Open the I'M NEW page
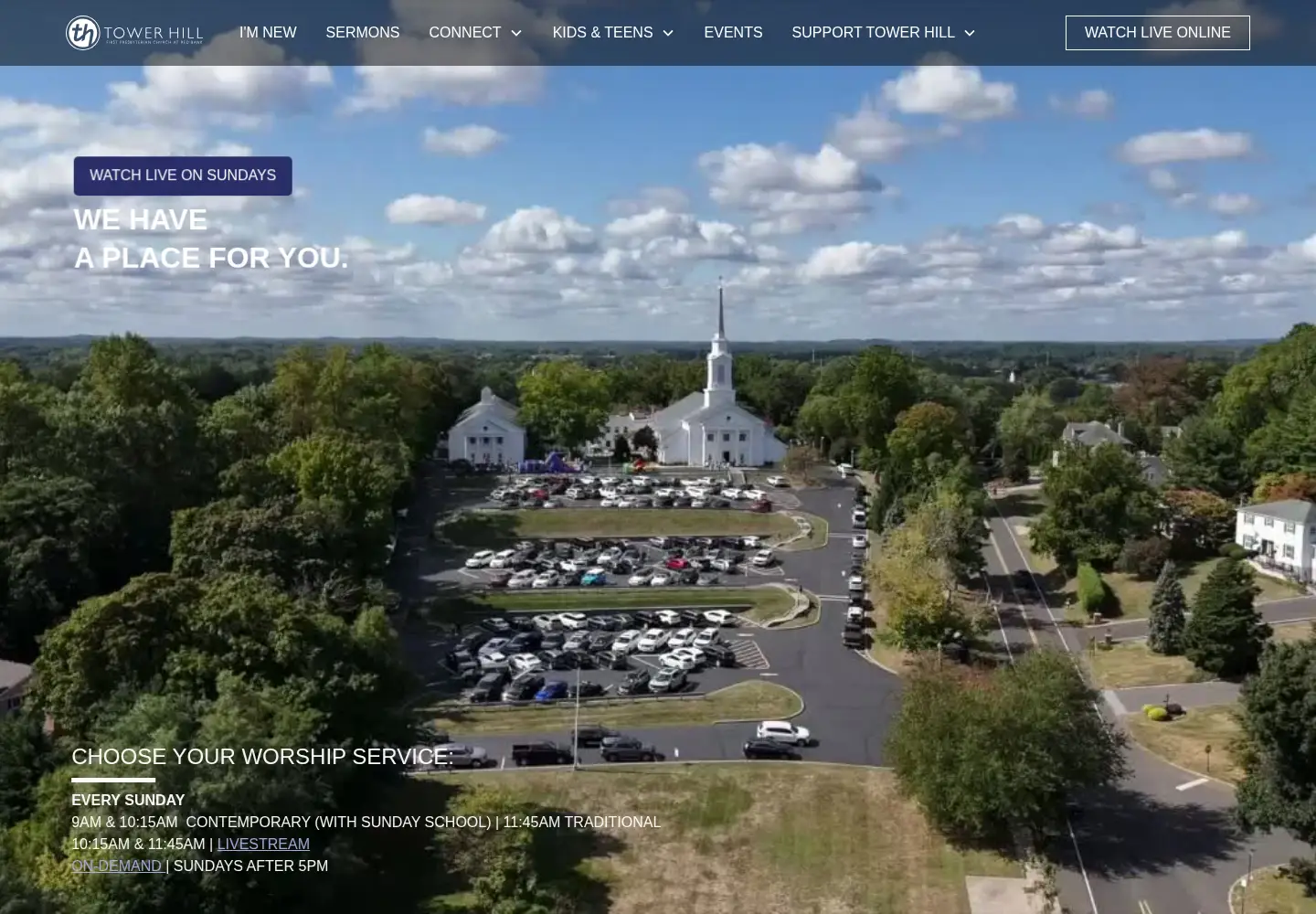This screenshot has width=1316, height=914. coord(268,33)
